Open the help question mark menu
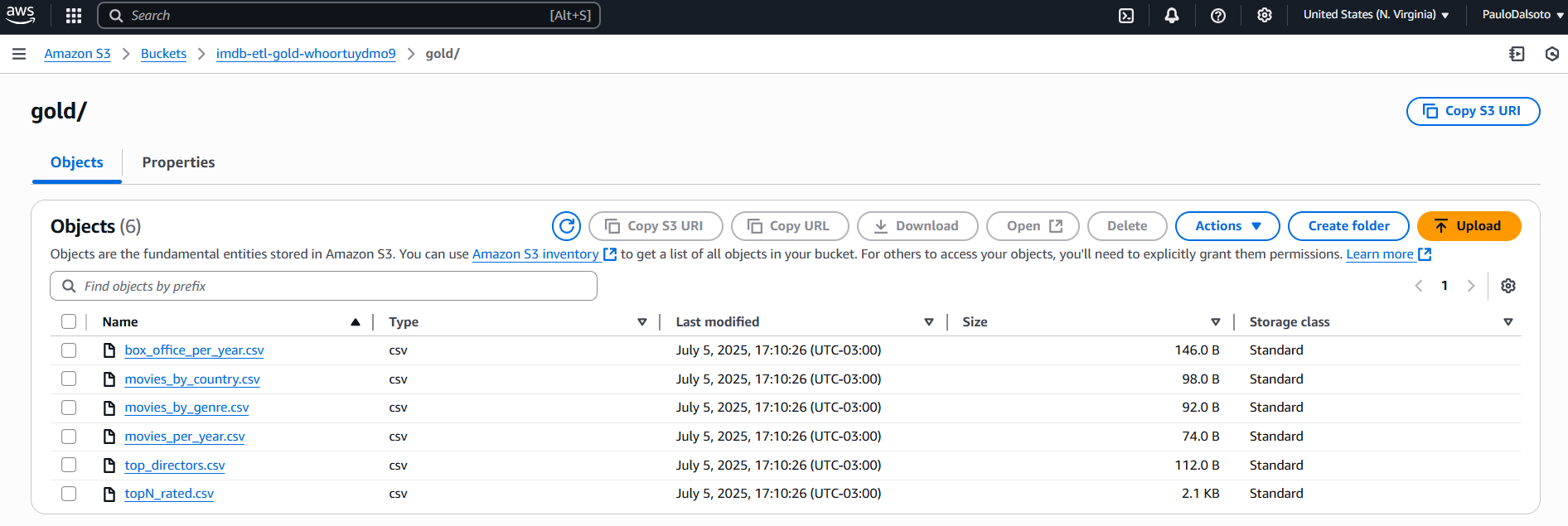 click(x=1218, y=16)
